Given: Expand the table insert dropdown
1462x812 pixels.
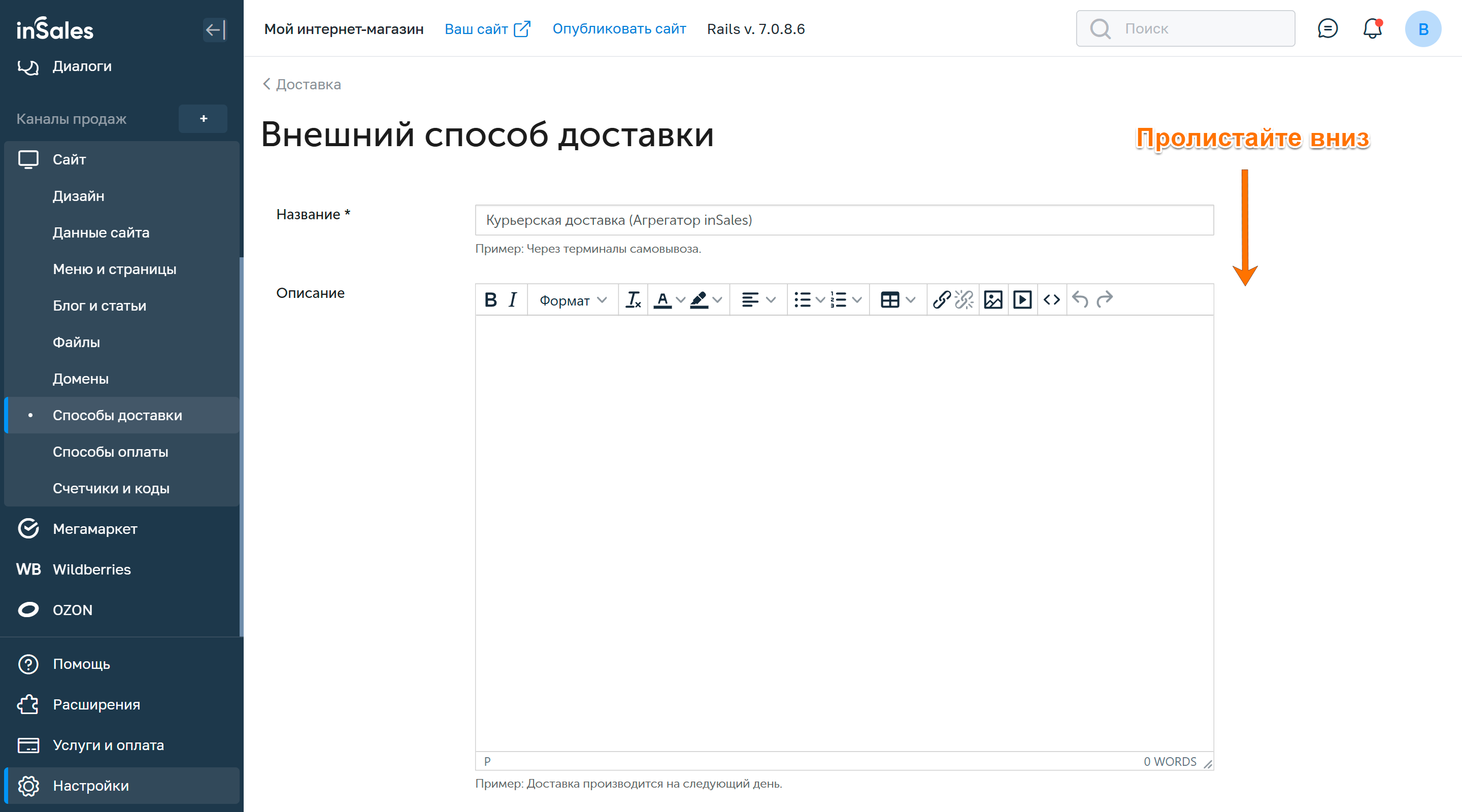Looking at the screenshot, I should [x=910, y=299].
